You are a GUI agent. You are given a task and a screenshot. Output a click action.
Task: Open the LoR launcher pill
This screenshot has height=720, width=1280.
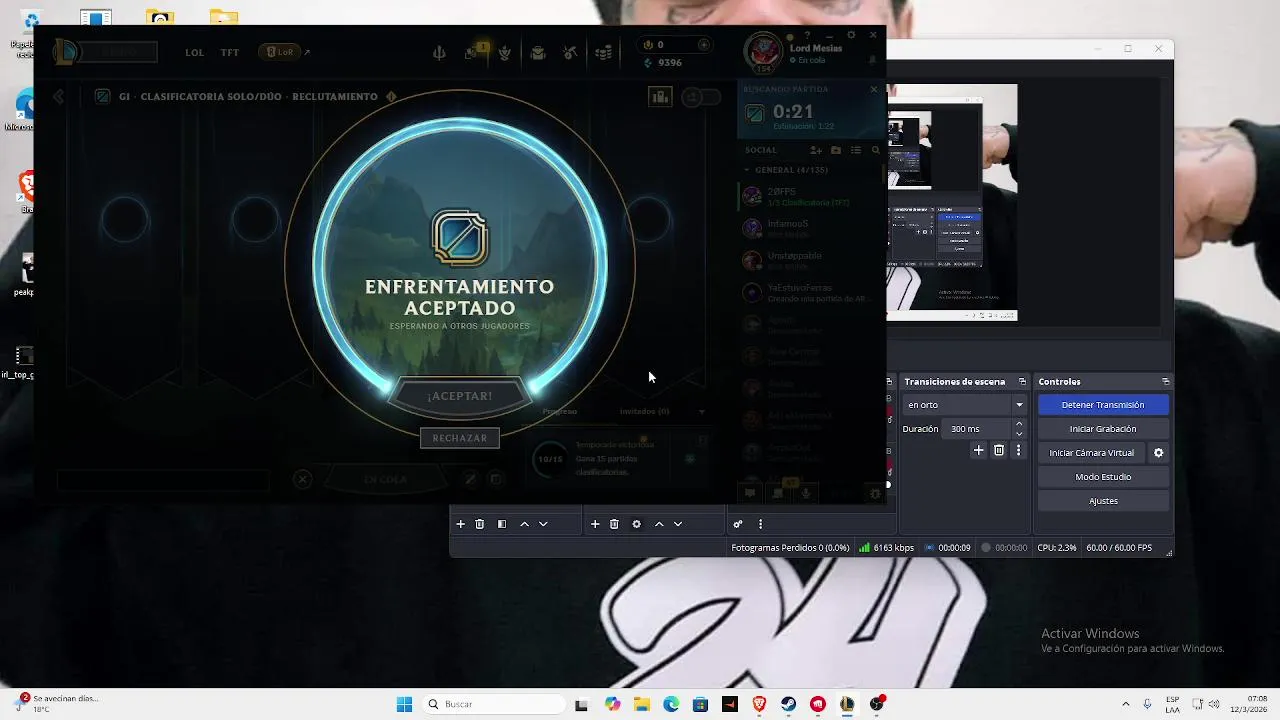tap(280, 52)
